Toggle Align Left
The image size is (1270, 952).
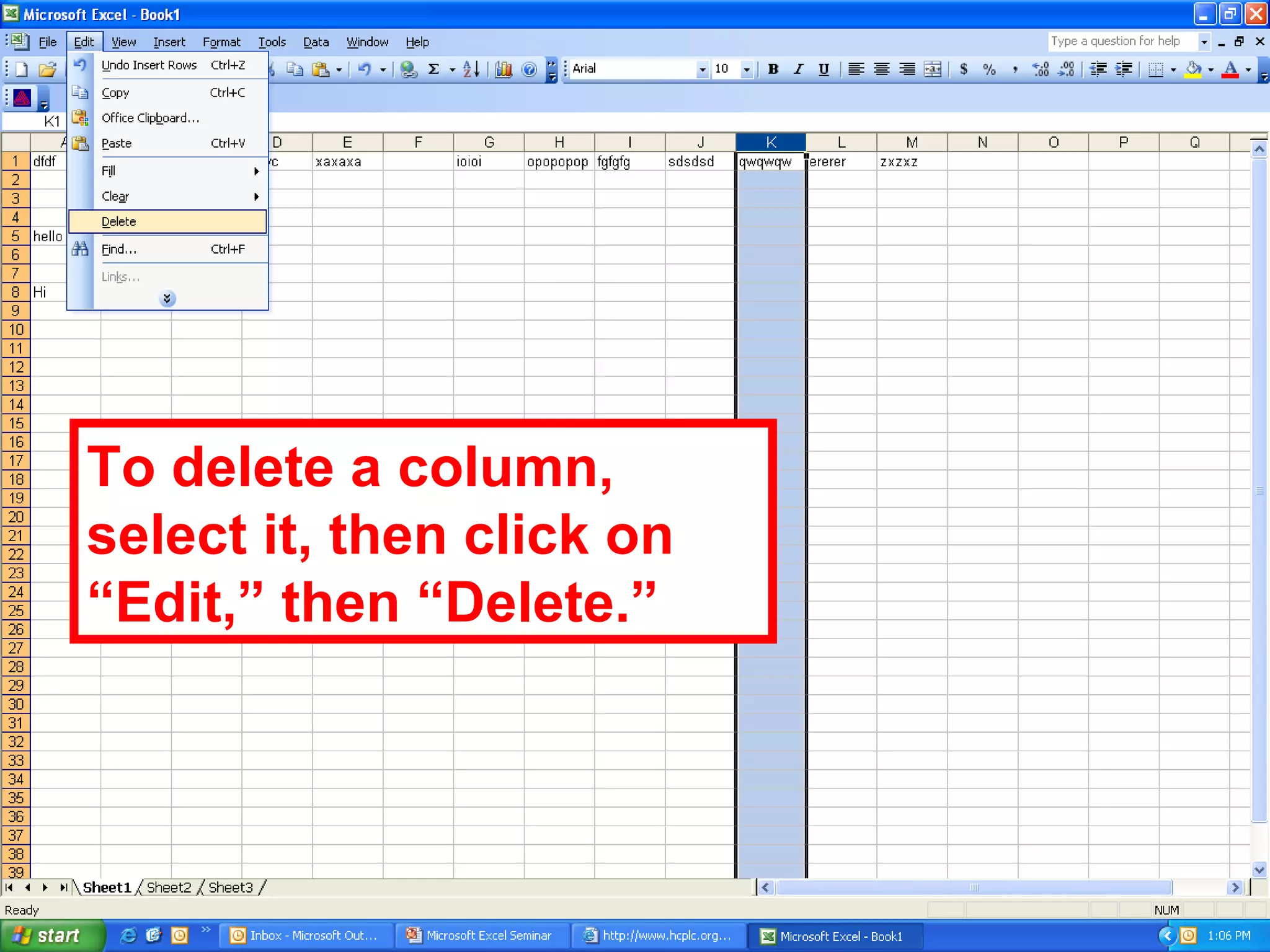click(856, 69)
